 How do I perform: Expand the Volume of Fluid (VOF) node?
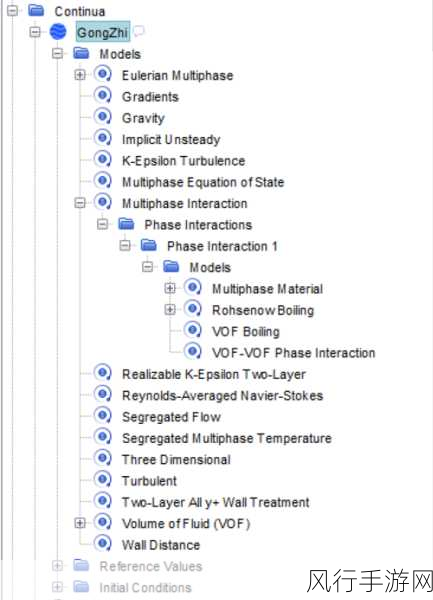[80, 522]
